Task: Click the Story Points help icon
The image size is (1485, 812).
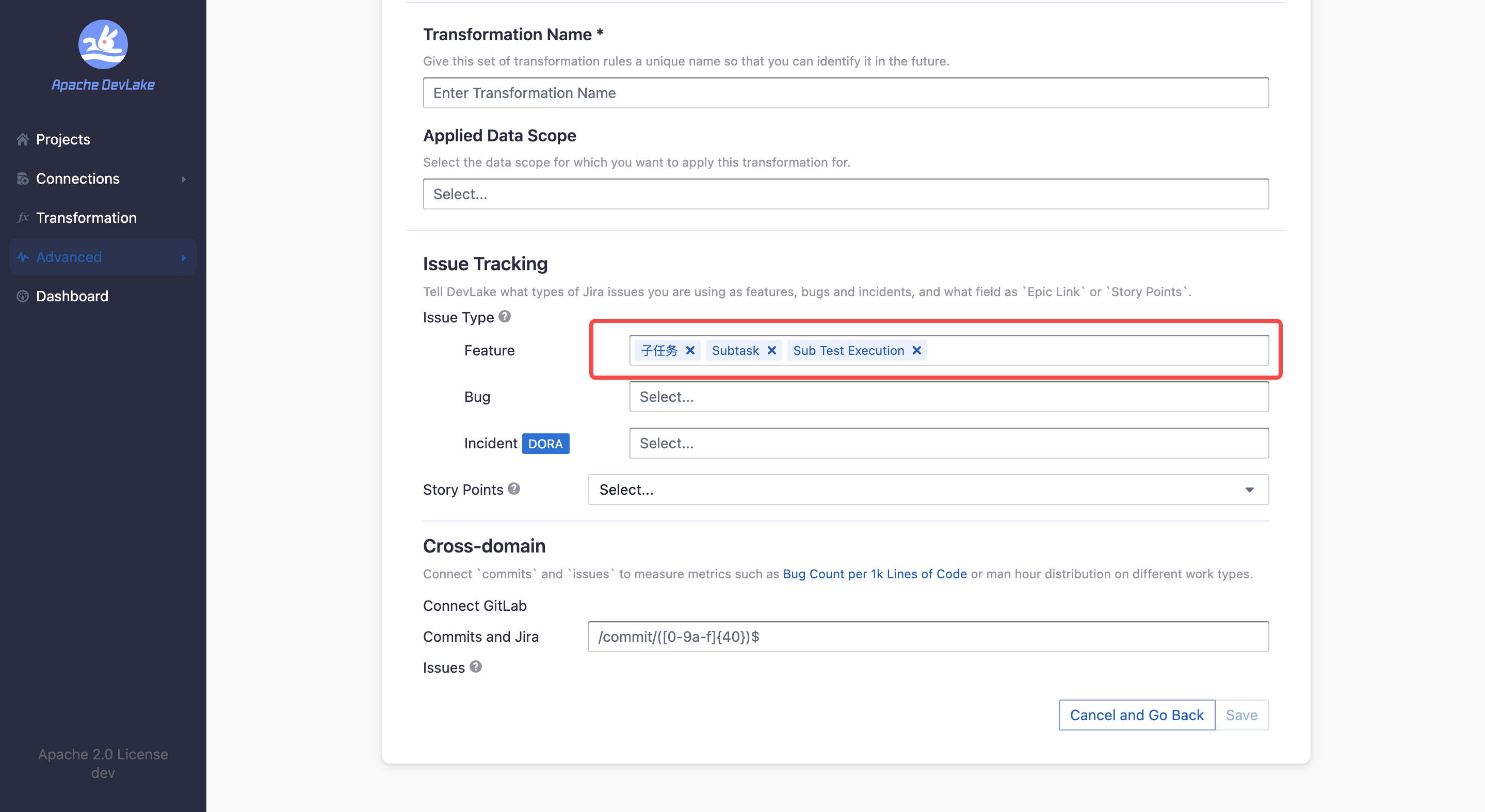Action: click(x=513, y=489)
